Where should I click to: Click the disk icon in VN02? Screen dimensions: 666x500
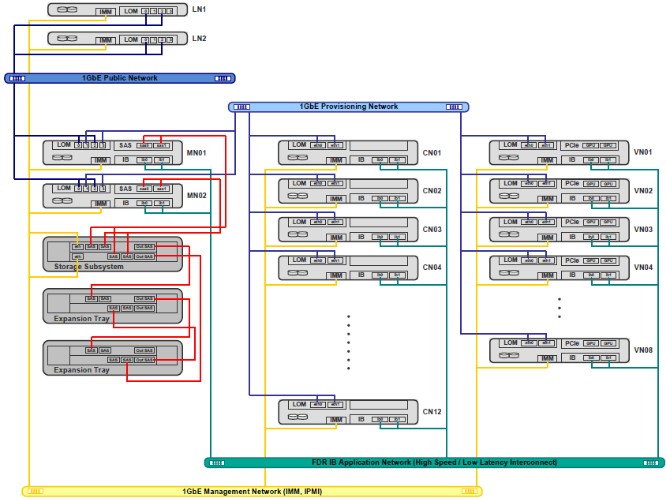click(509, 196)
